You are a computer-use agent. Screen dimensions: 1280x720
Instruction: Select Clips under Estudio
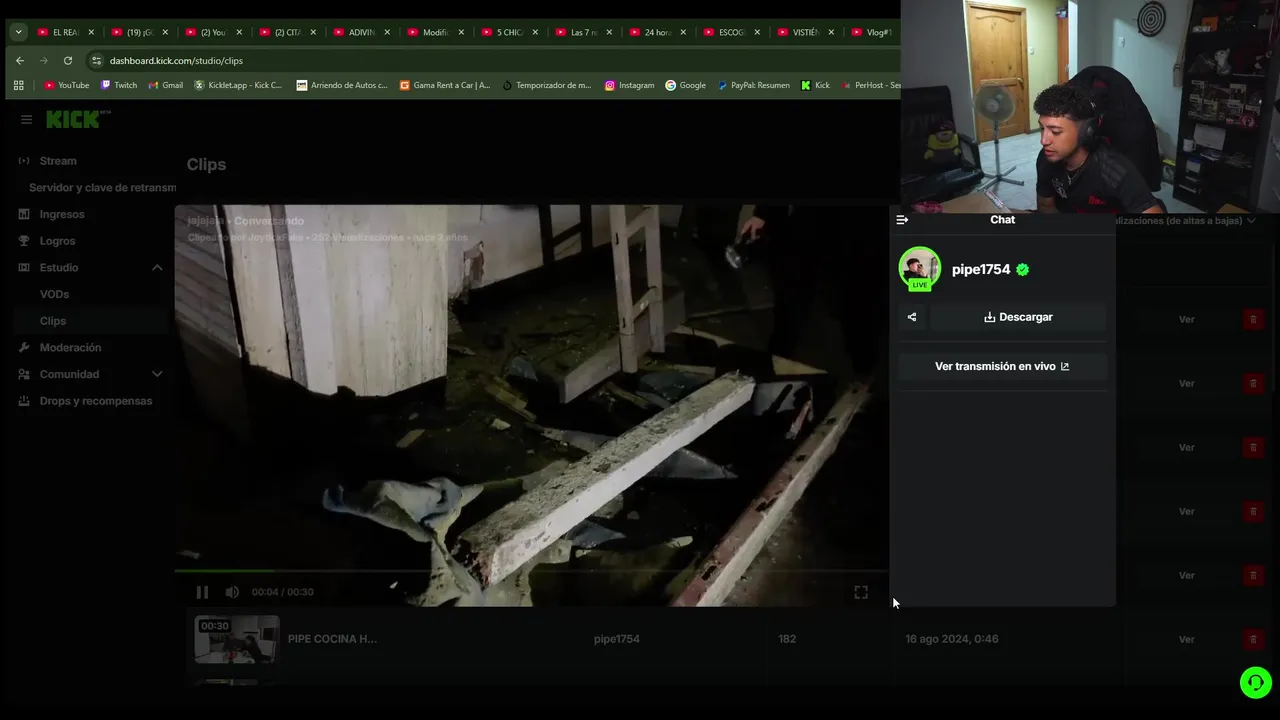pos(53,321)
